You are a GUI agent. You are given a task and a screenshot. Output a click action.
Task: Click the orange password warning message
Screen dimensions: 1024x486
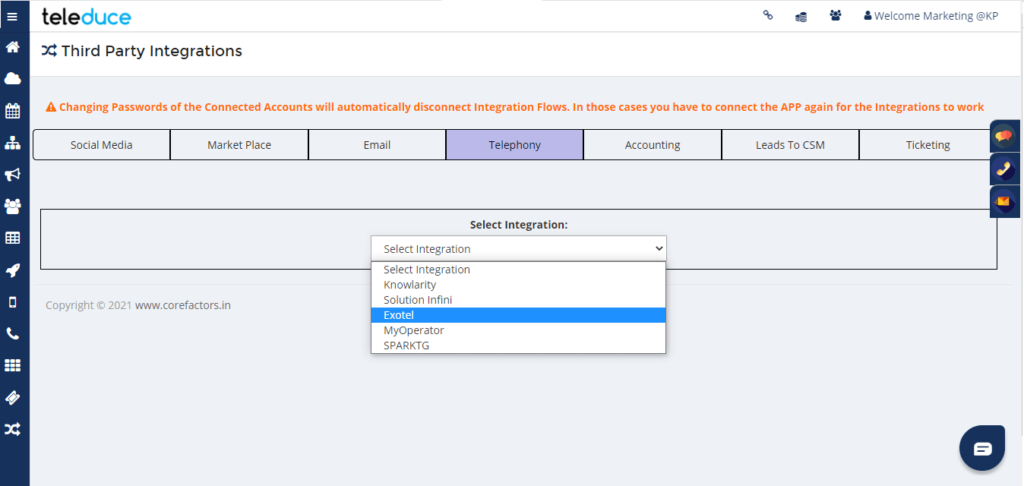(x=515, y=107)
